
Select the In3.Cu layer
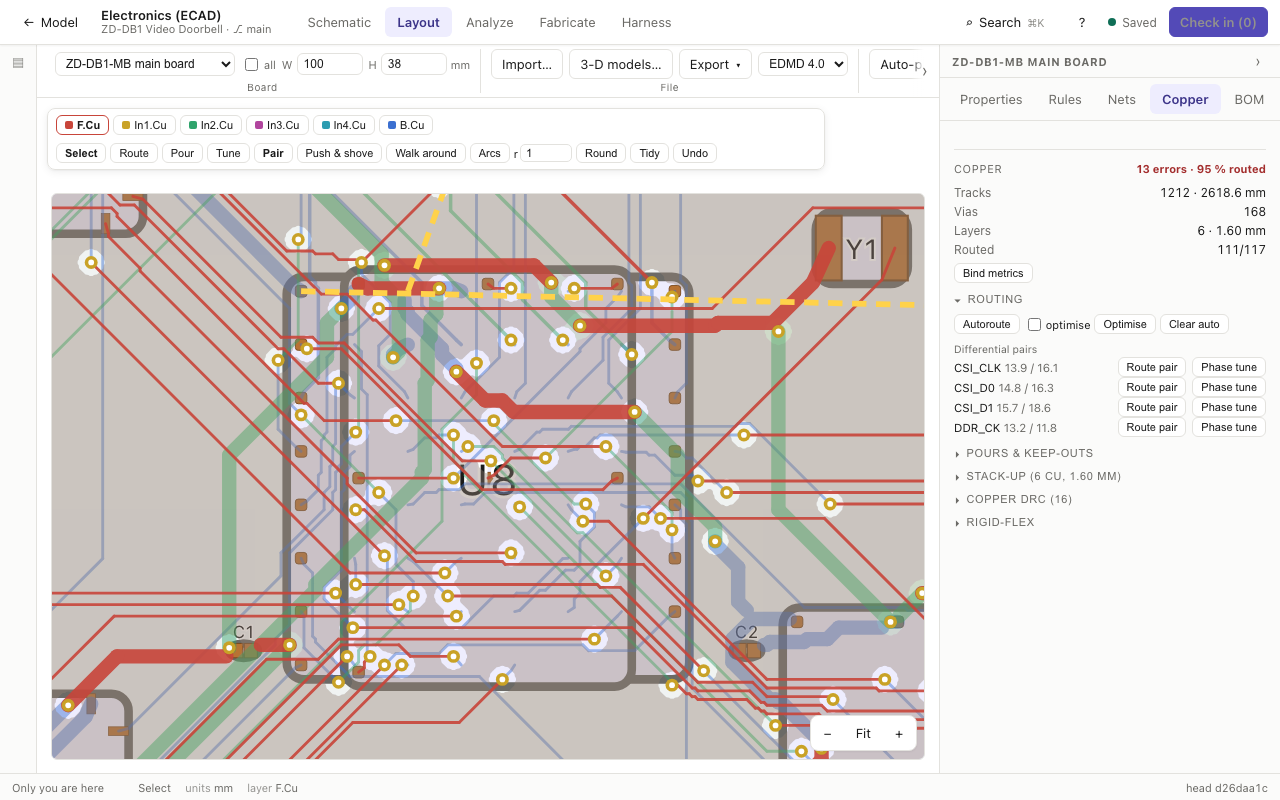[x=277, y=125]
